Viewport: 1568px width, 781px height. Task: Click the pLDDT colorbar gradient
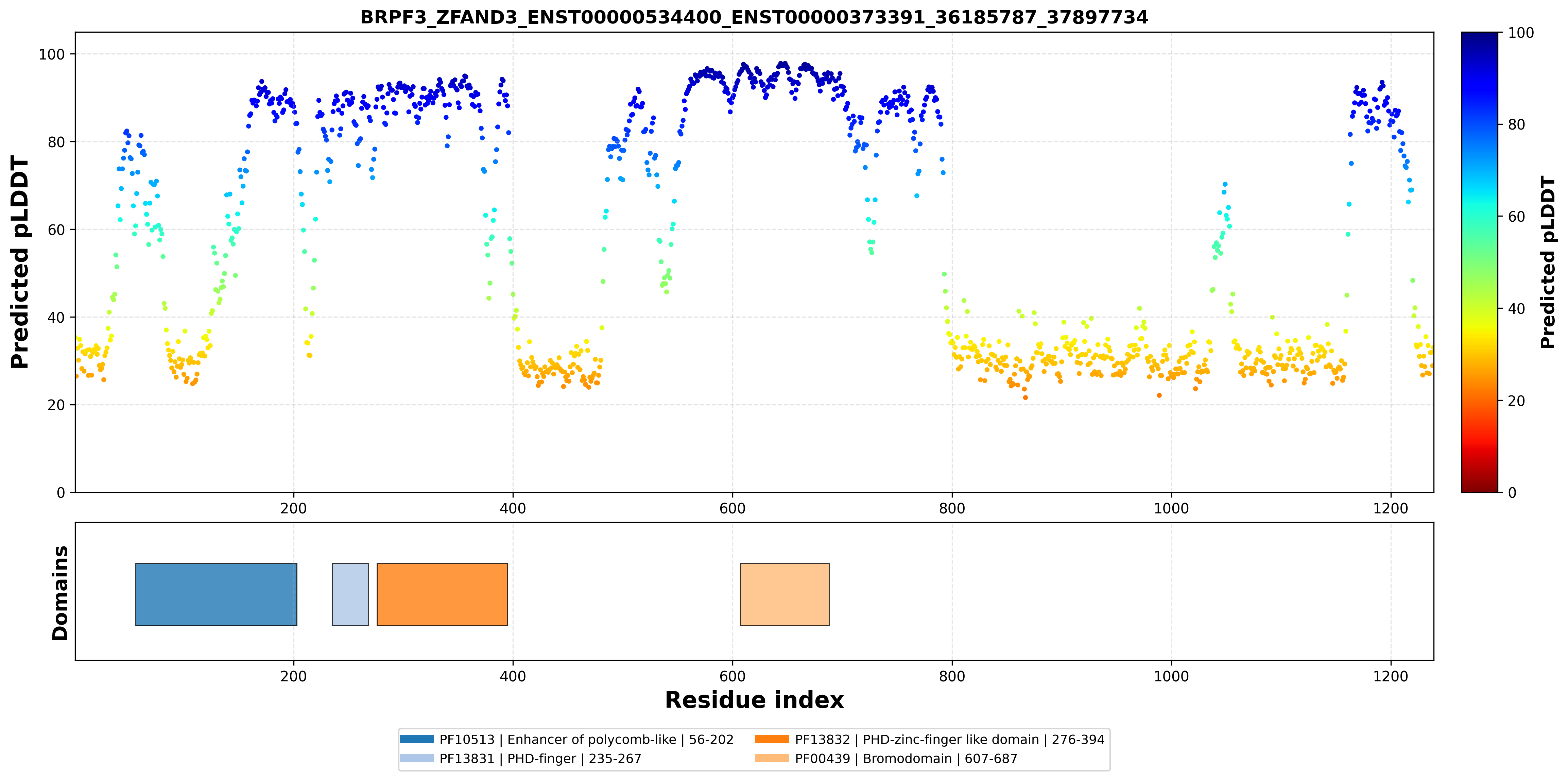click(x=1480, y=262)
